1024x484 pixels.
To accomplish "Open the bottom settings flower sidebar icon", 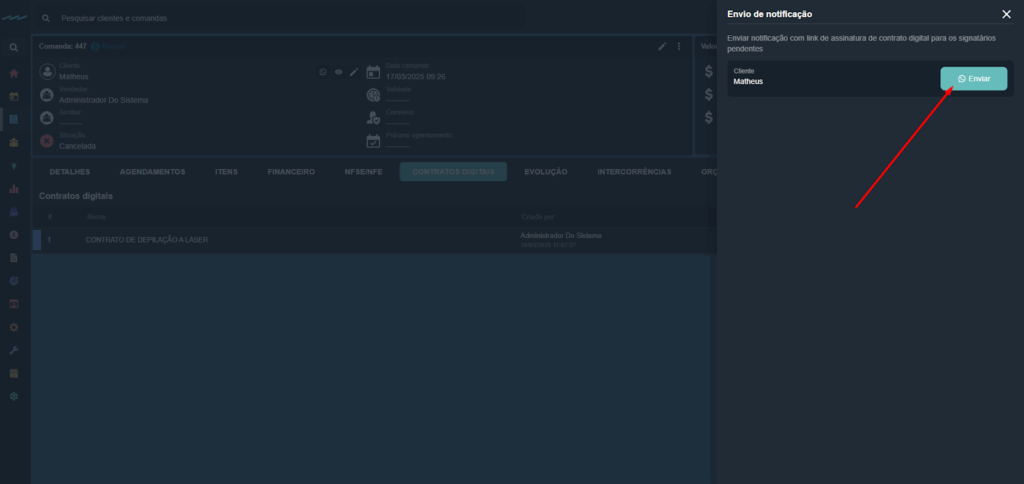I will [x=14, y=396].
